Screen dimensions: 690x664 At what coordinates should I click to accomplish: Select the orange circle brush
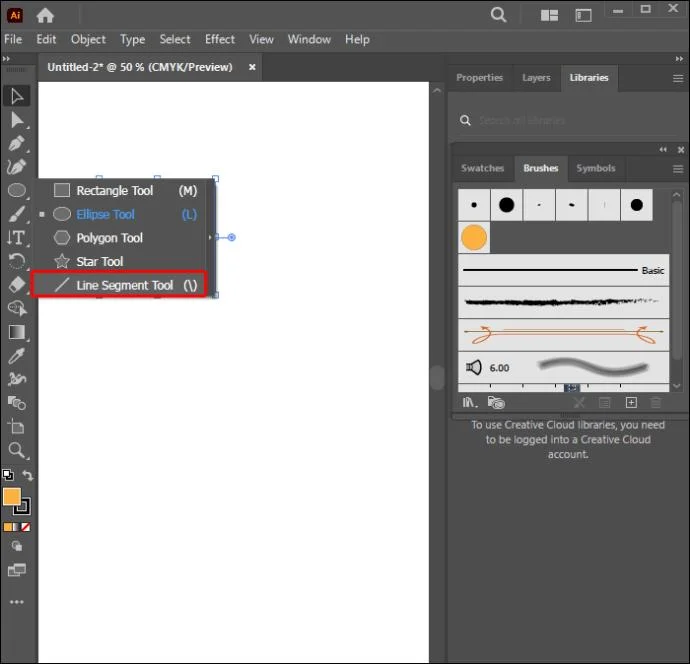473,238
